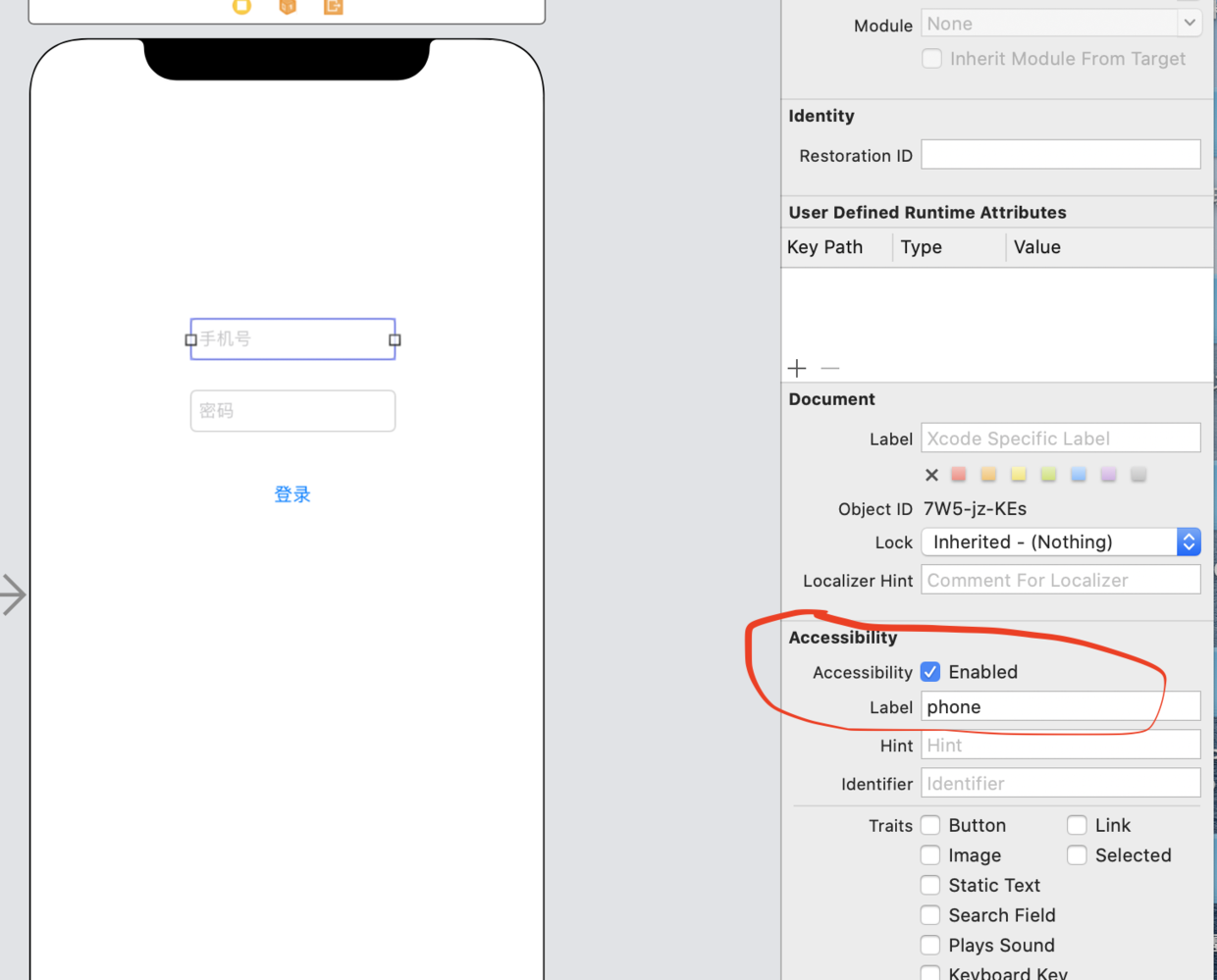
Task: Click the User Defined Runtime Attributes heading
Action: (x=927, y=212)
